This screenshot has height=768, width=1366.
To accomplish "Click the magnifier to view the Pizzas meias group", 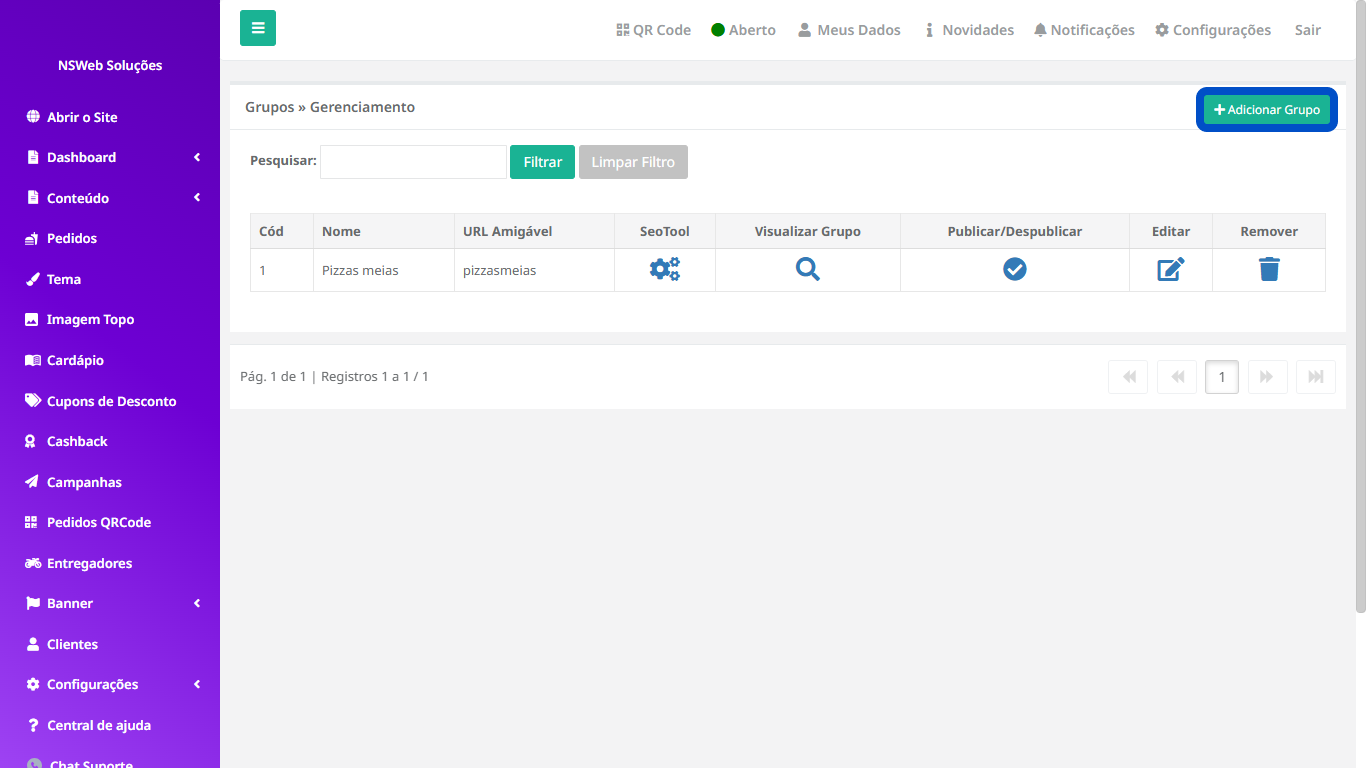I will coord(808,269).
